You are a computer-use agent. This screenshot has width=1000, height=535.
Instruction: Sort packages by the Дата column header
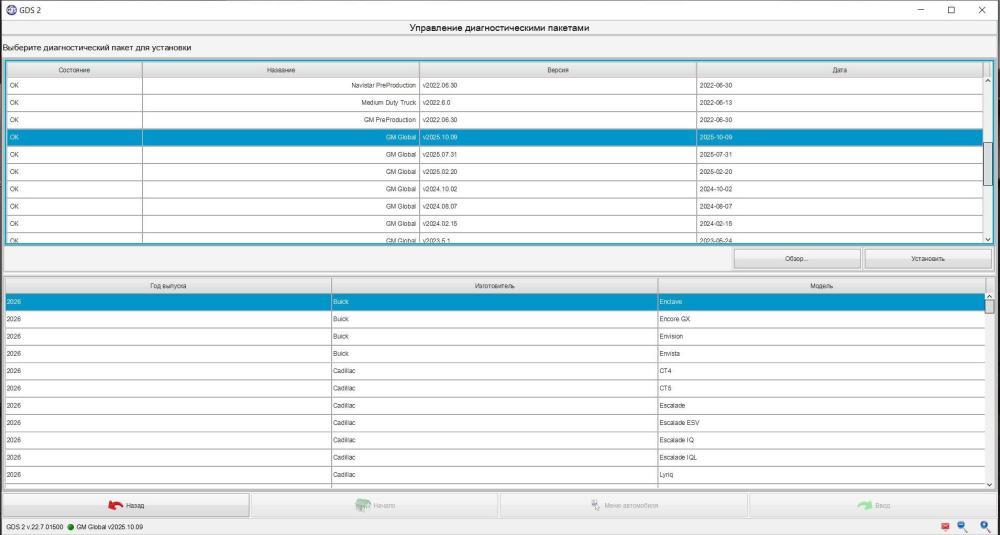[x=839, y=70]
